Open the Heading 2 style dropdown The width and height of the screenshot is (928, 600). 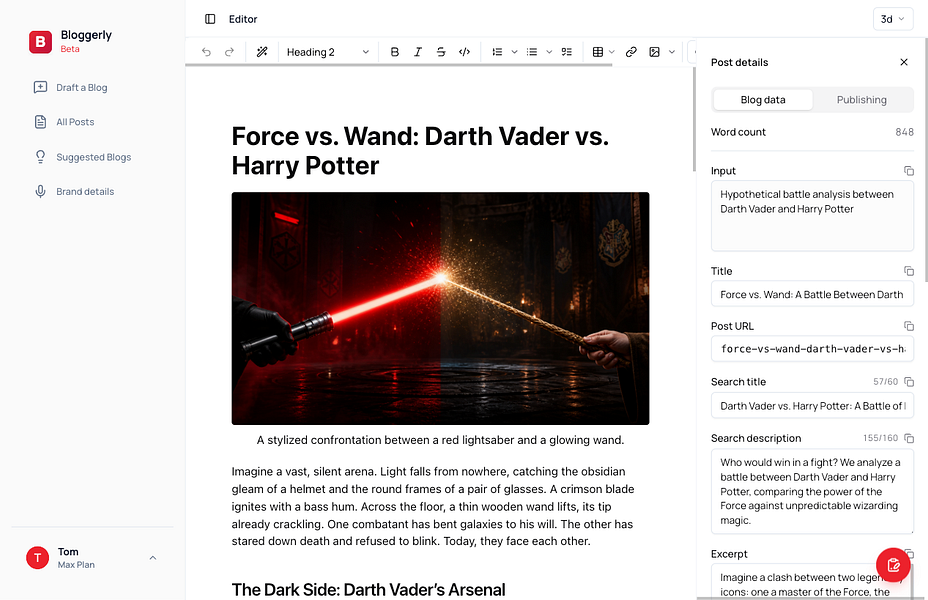coord(328,52)
